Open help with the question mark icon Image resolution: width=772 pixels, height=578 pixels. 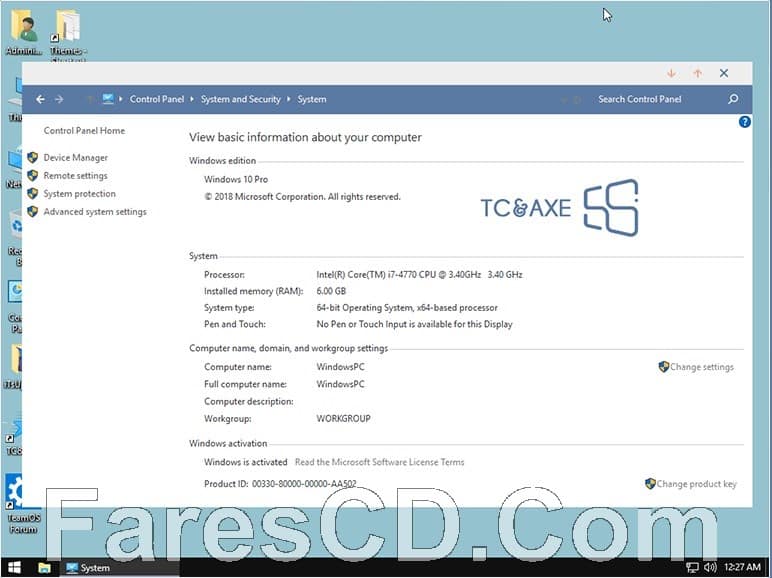[744, 122]
